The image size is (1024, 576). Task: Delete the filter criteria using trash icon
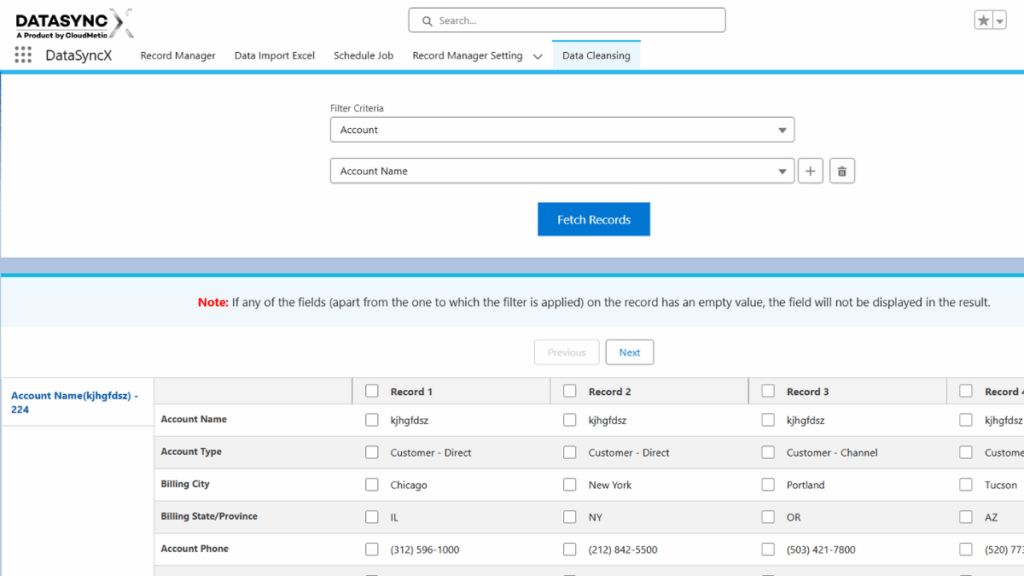[842, 170]
